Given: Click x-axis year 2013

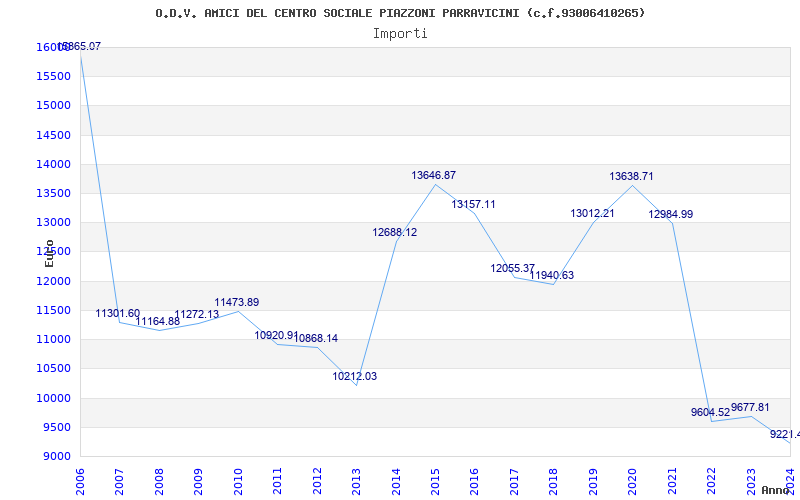Looking at the screenshot, I should [356, 481].
